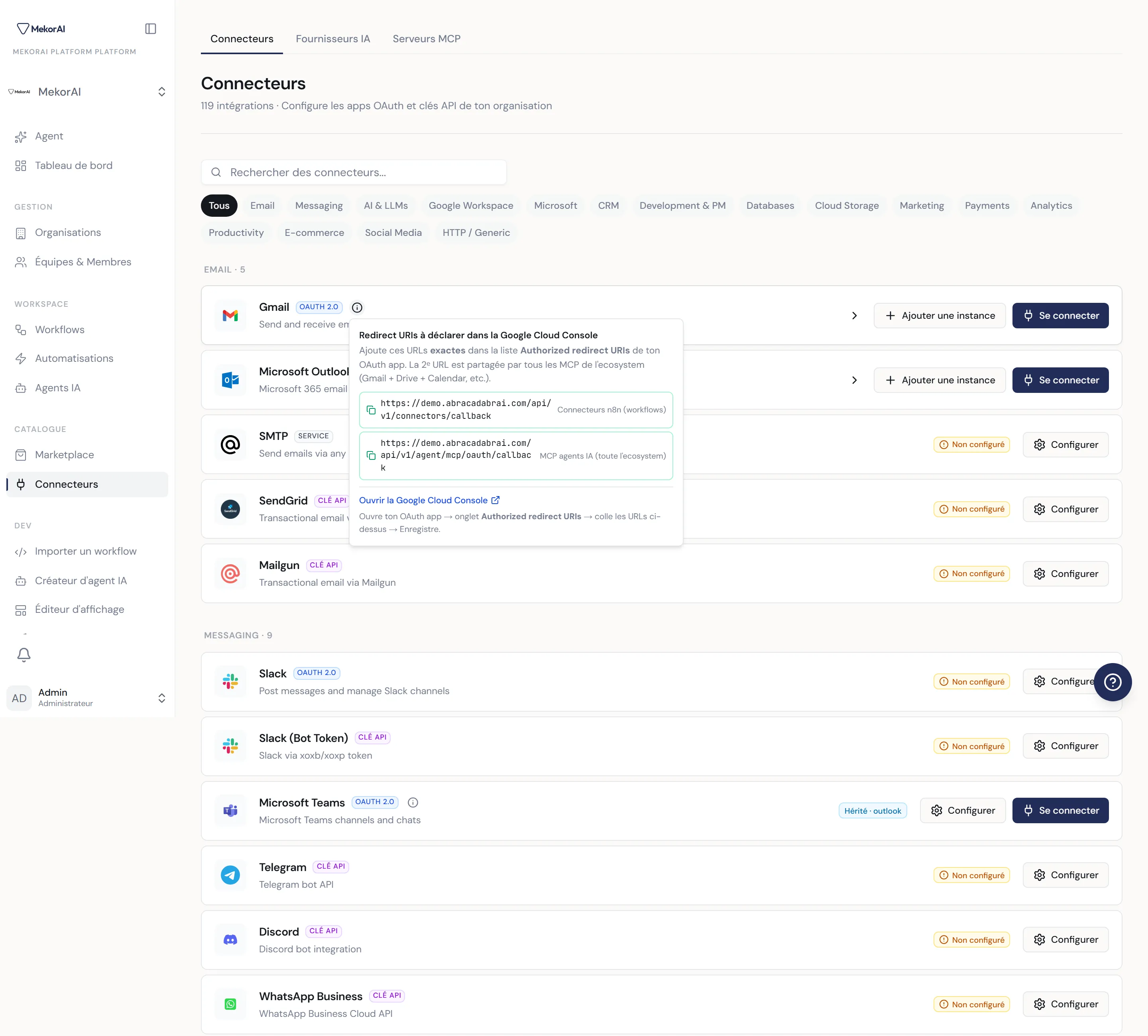Expand the MekorAI organisation switcher
1148x1036 pixels.
click(162, 92)
